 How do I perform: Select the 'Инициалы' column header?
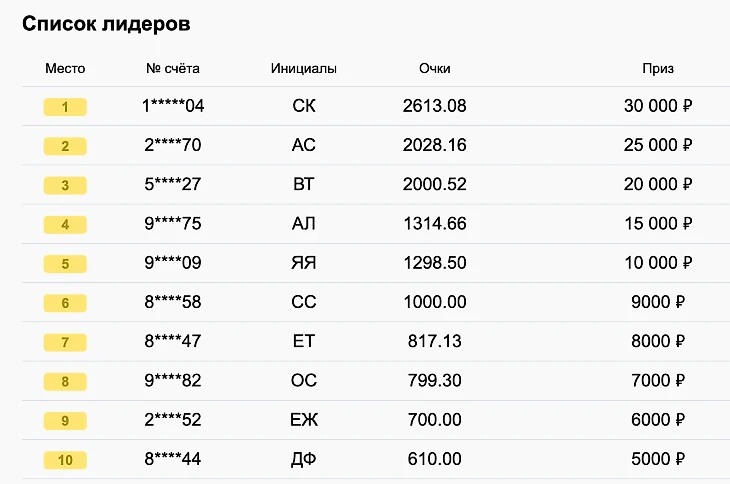(303, 69)
